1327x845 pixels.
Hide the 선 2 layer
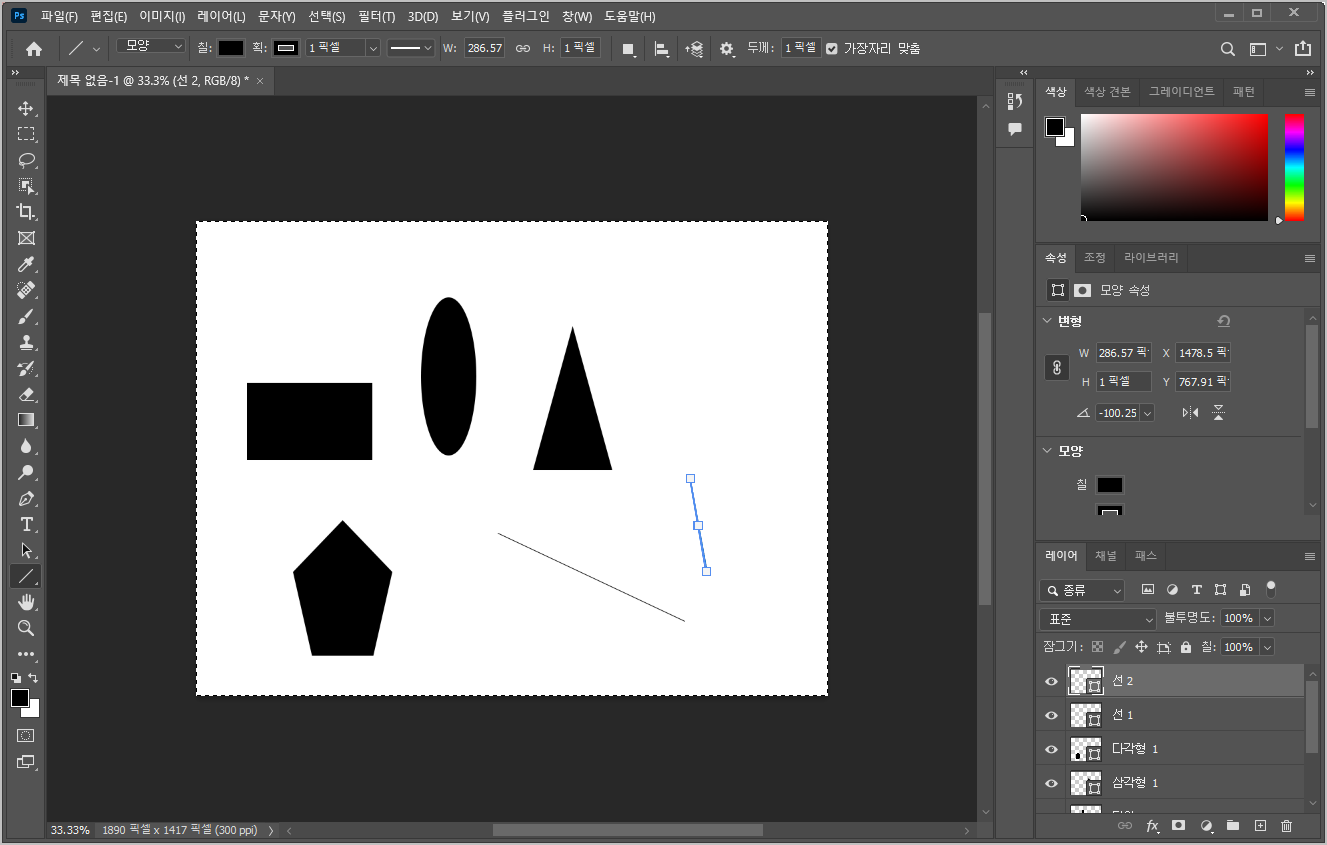coord(1051,681)
